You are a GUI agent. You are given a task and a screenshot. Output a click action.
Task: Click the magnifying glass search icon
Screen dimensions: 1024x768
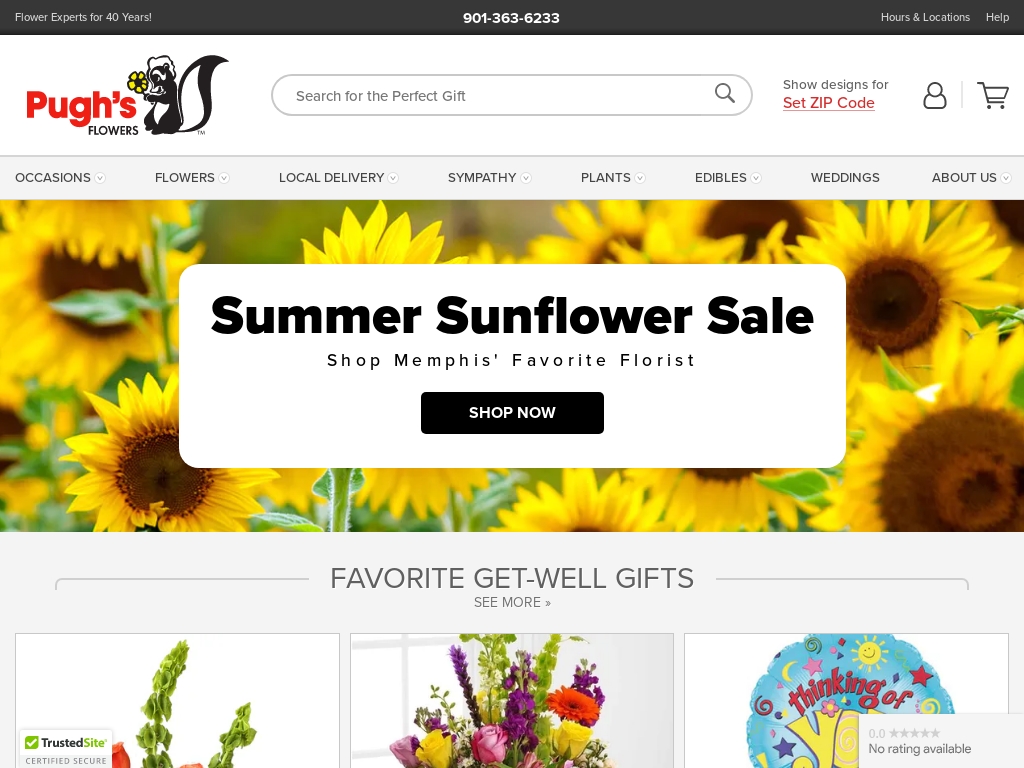point(724,93)
